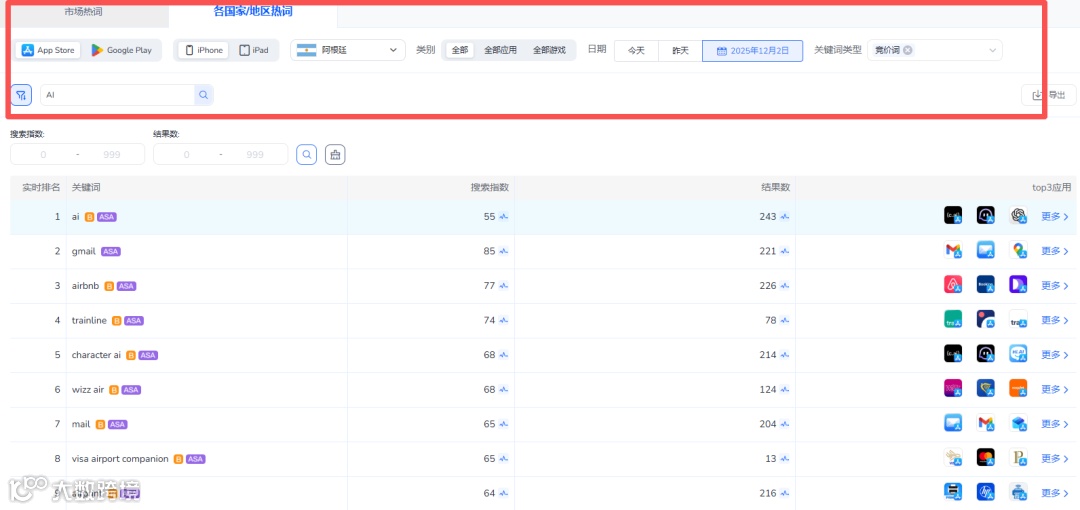
Task: Open HP app icon in bottom row
Action: 986,492
